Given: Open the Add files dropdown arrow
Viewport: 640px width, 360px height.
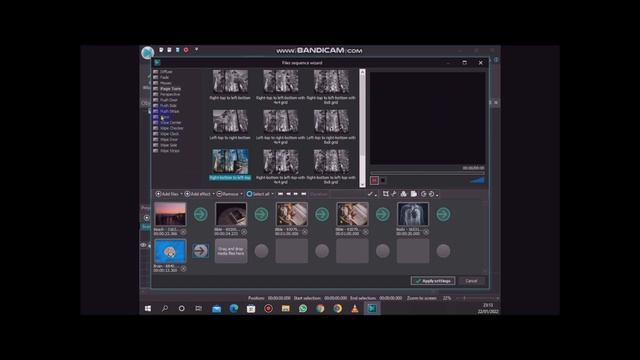Looking at the screenshot, I should pyautogui.click(x=181, y=194).
